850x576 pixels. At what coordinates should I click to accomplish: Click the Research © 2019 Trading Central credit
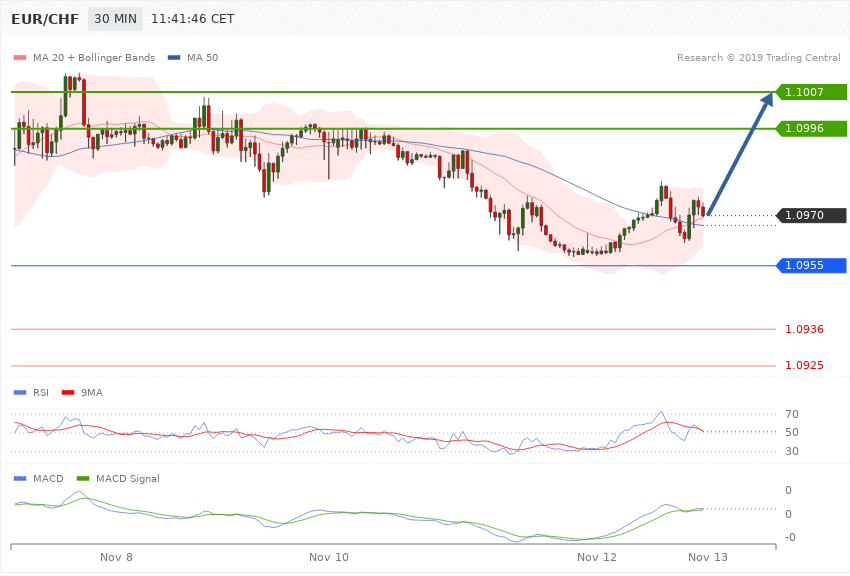(x=758, y=58)
